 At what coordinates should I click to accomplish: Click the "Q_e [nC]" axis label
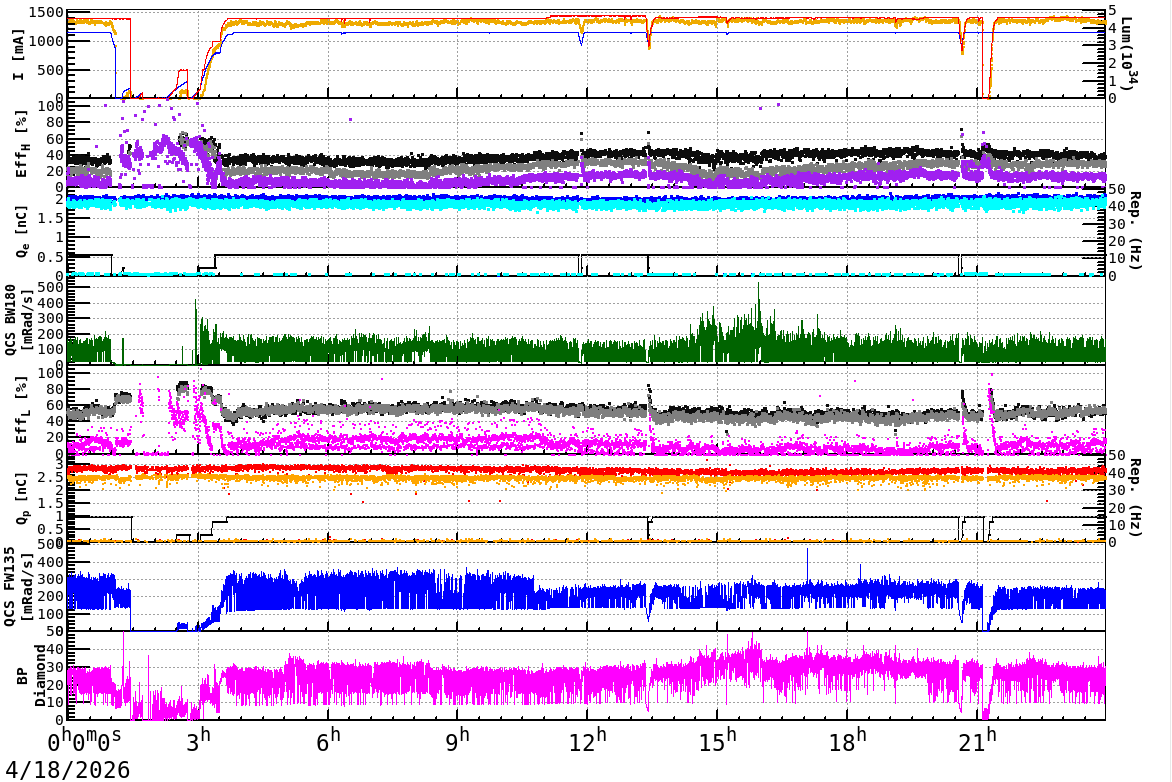pyautogui.click(x=21, y=231)
